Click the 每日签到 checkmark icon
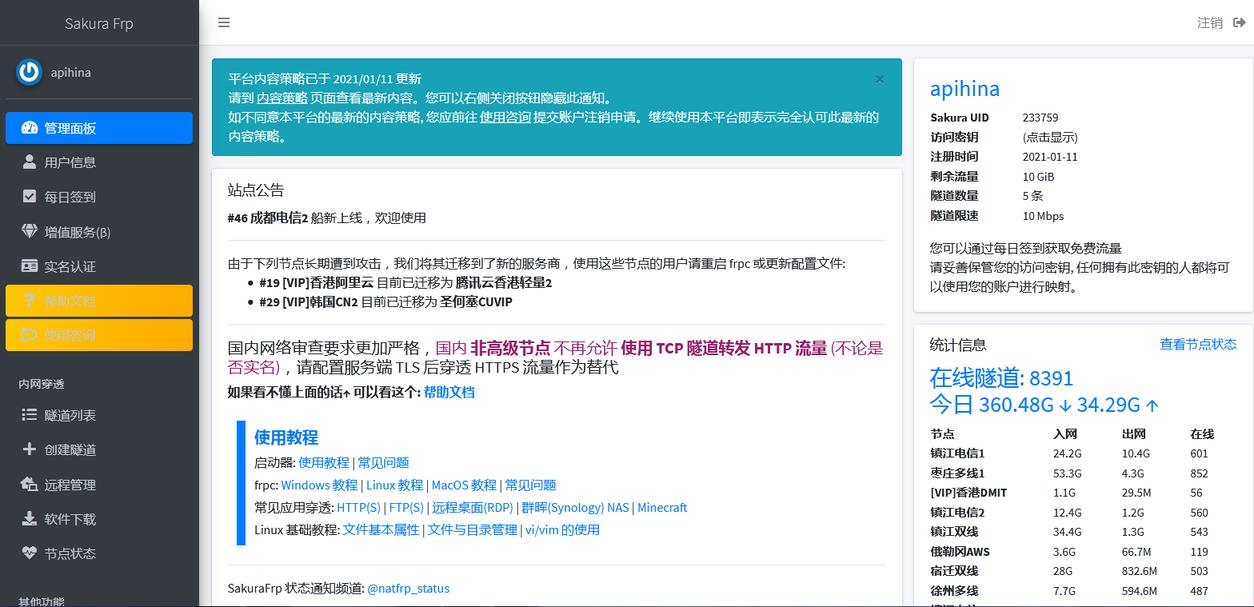The width and height of the screenshot is (1254, 607). (x=29, y=197)
